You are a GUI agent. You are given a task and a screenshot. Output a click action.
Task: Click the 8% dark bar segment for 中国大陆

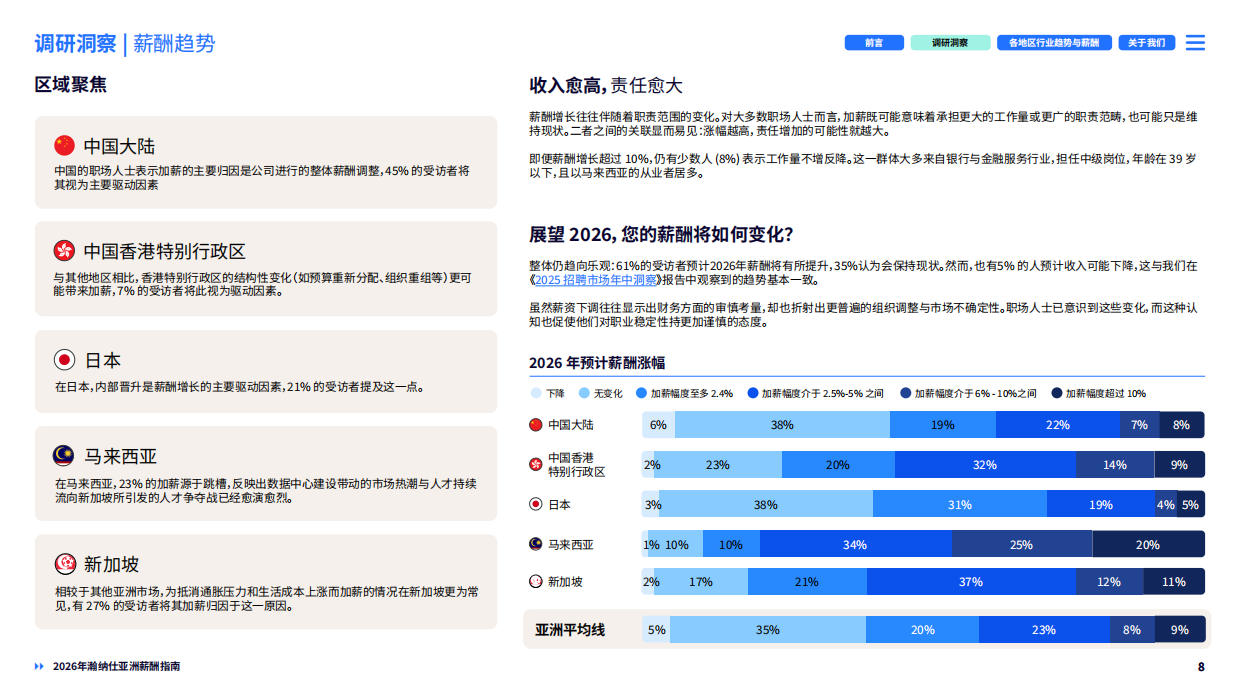pos(1182,424)
